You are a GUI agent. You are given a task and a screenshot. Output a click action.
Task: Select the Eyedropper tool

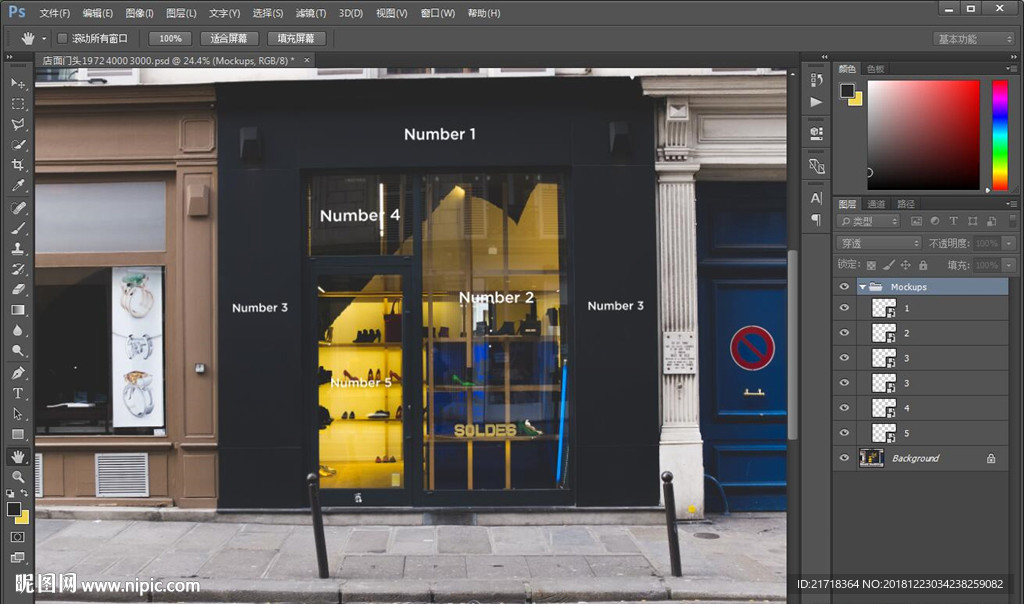click(x=18, y=186)
